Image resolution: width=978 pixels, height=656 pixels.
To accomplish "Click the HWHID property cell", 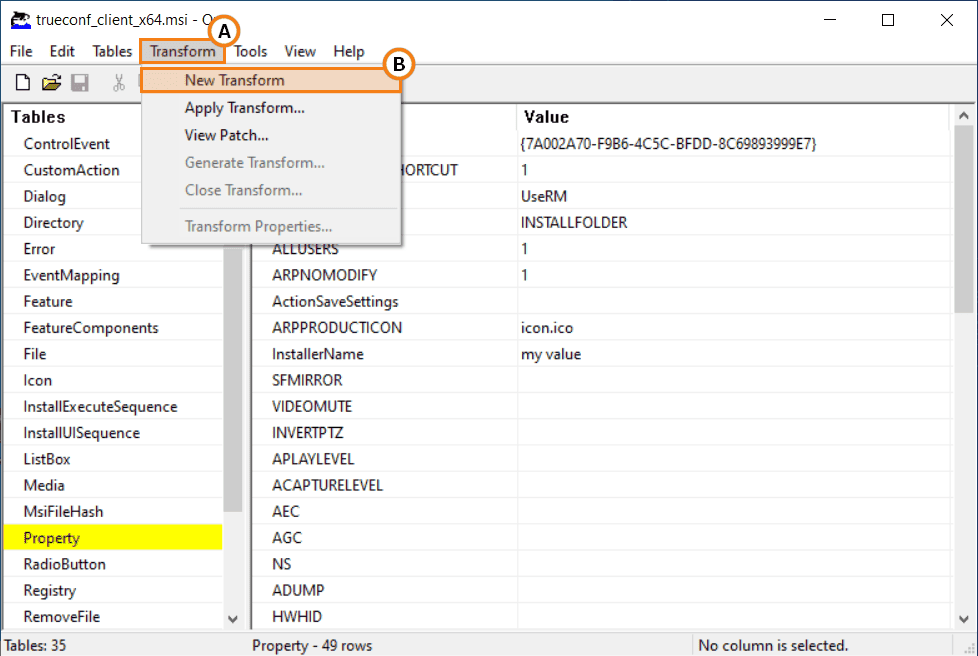I will click(x=384, y=616).
